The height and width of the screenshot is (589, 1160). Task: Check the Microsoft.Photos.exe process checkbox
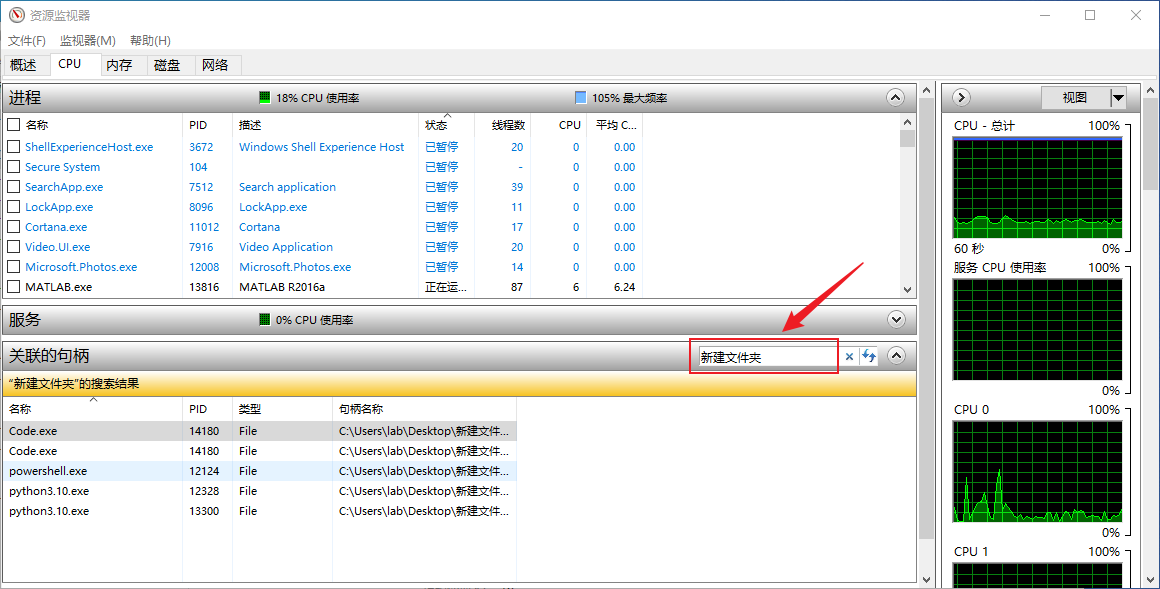pyautogui.click(x=13, y=266)
